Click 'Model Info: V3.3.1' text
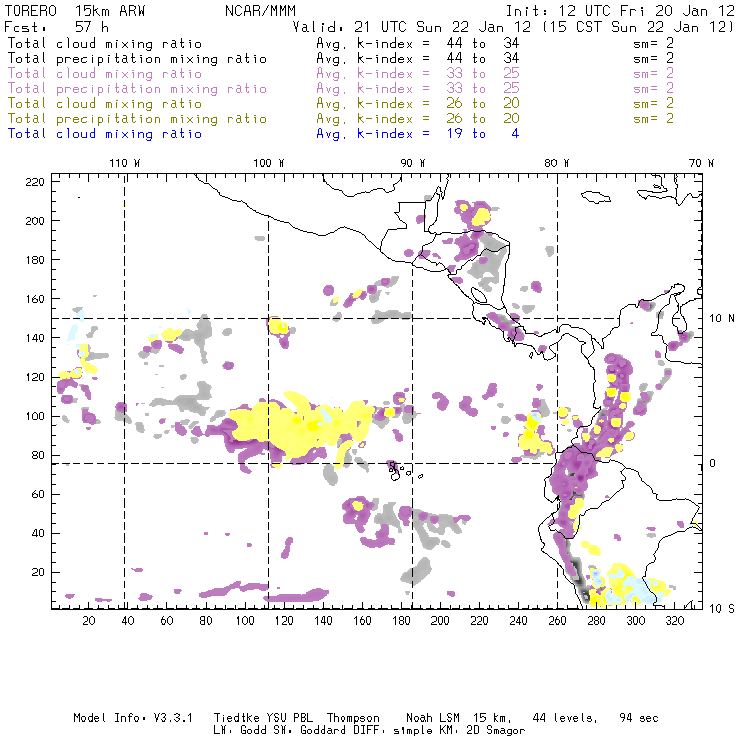The width and height of the screenshot is (740, 740). click(x=133, y=718)
